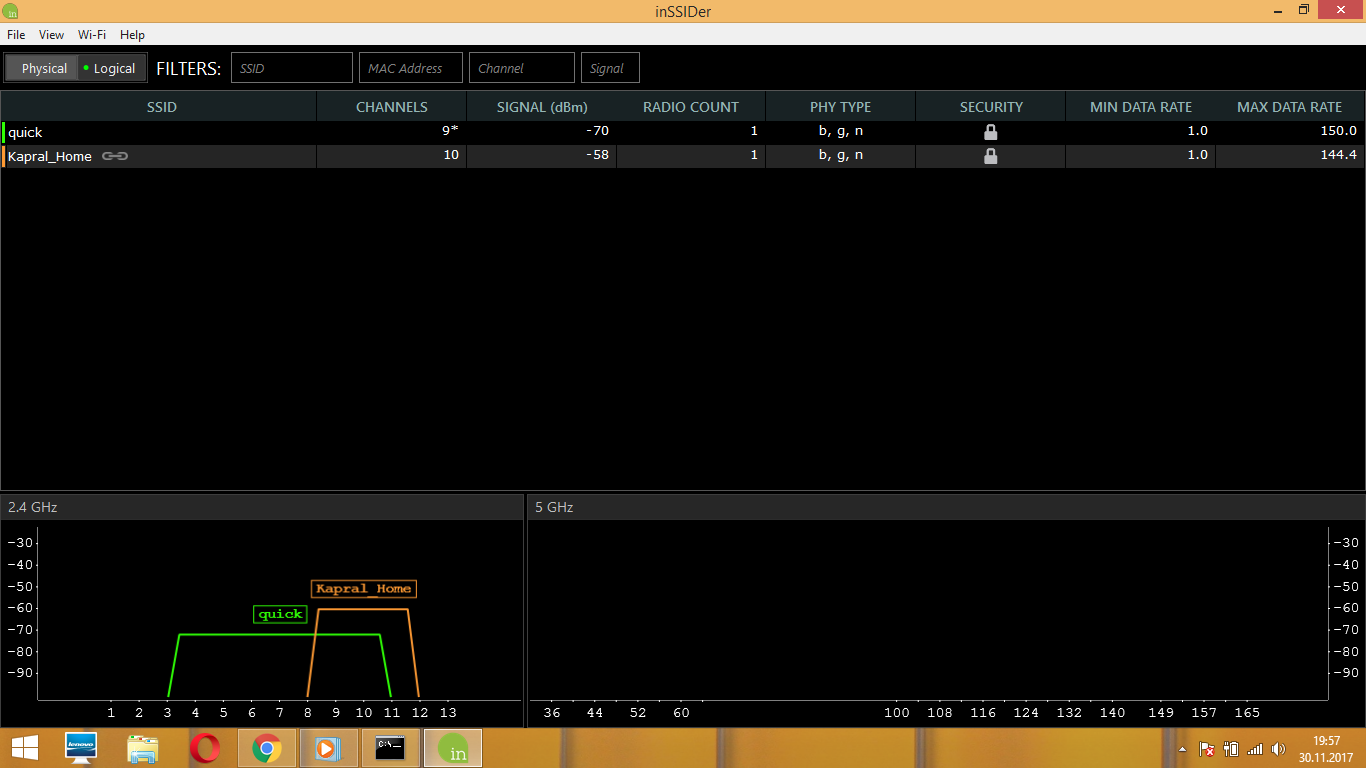Focus the Signal filter box
Viewport: 1366px width, 768px height.
tap(610, 68)
